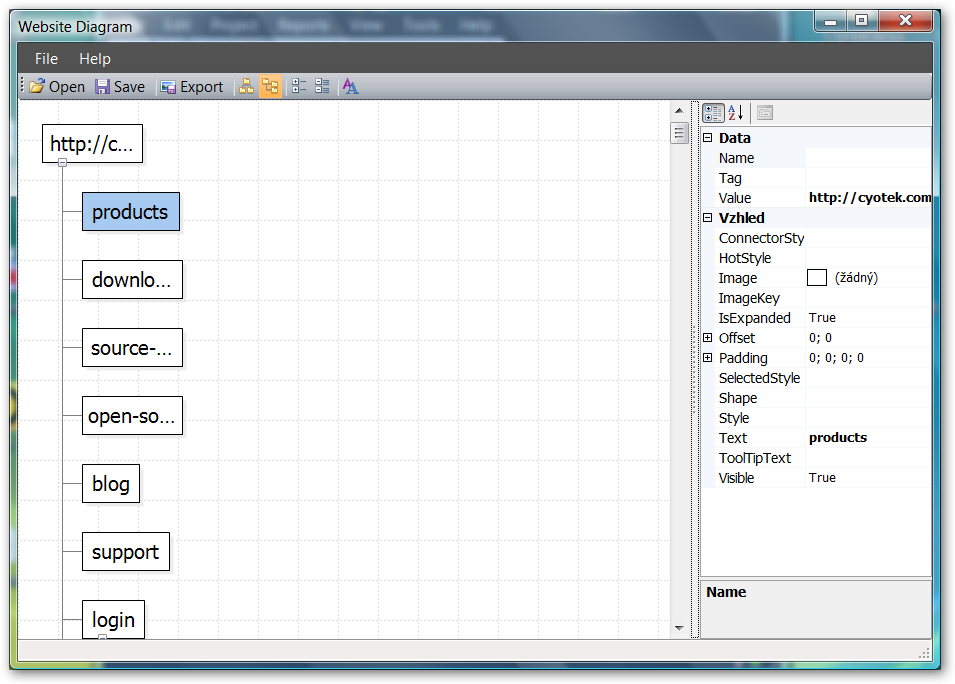Select the open-so... node
Screen dimensions: 955x684
[x=132, y=415]
